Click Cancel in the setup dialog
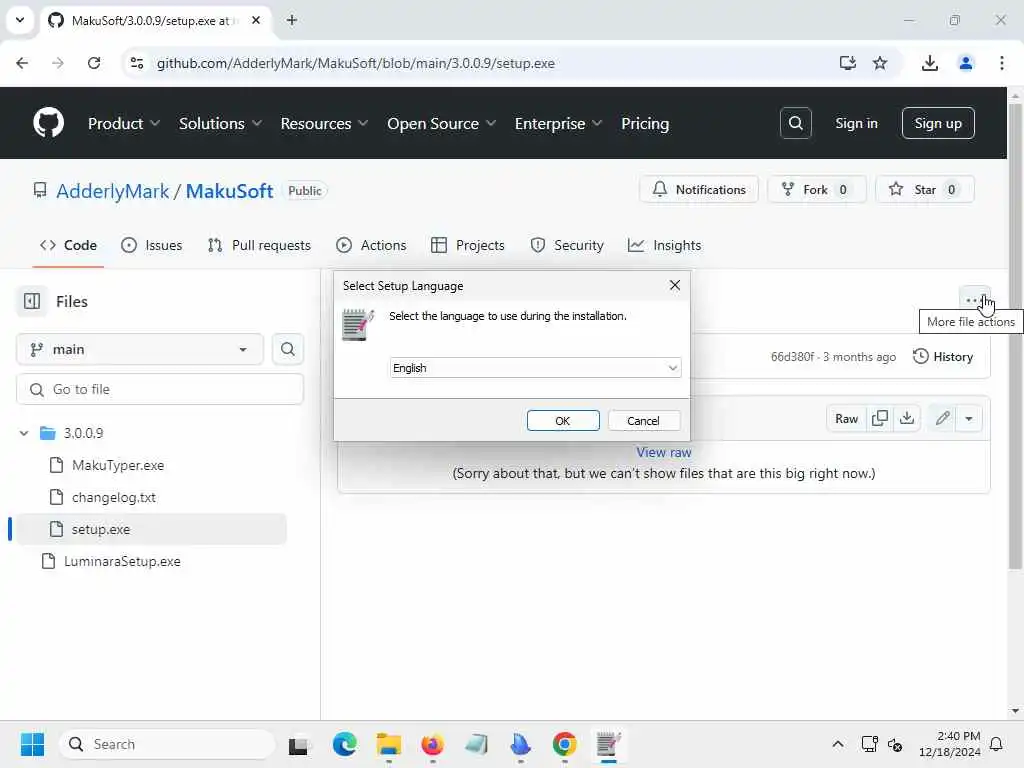The height and width of the screenshot is (768, 1024). pos(643,421)
